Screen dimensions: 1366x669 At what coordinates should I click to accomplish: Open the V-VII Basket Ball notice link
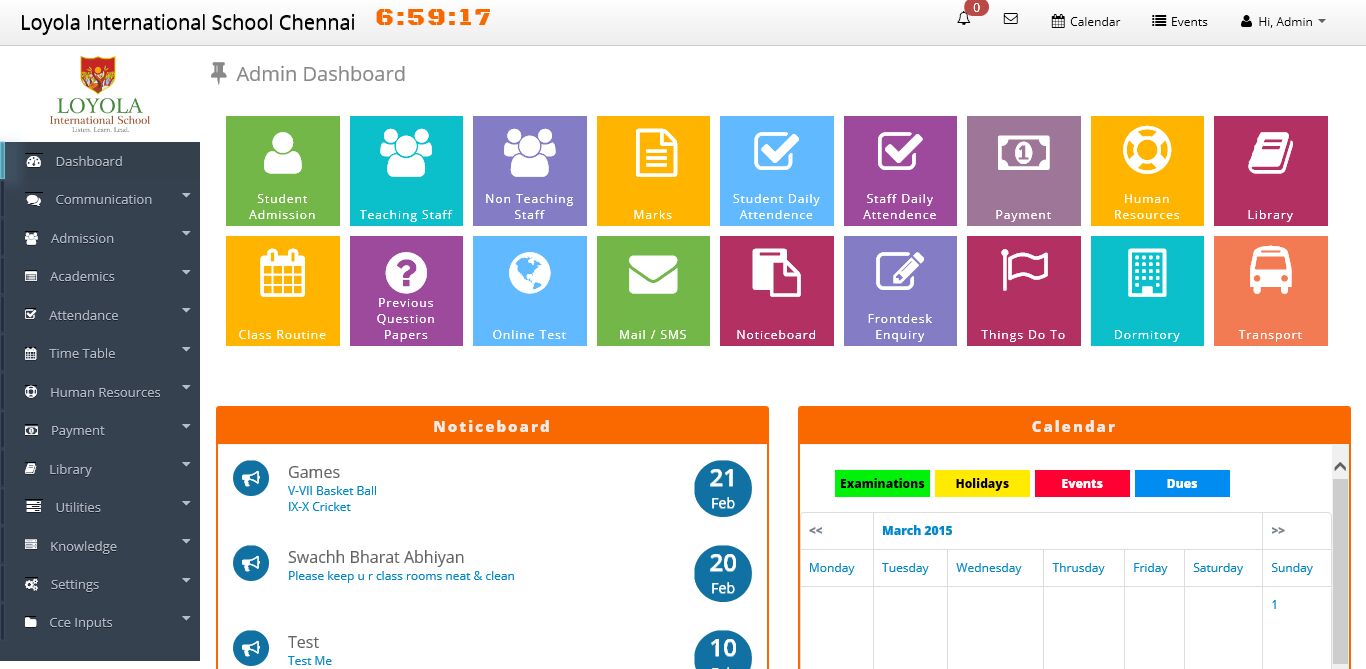pyautogui.click(x=333, y=491)
